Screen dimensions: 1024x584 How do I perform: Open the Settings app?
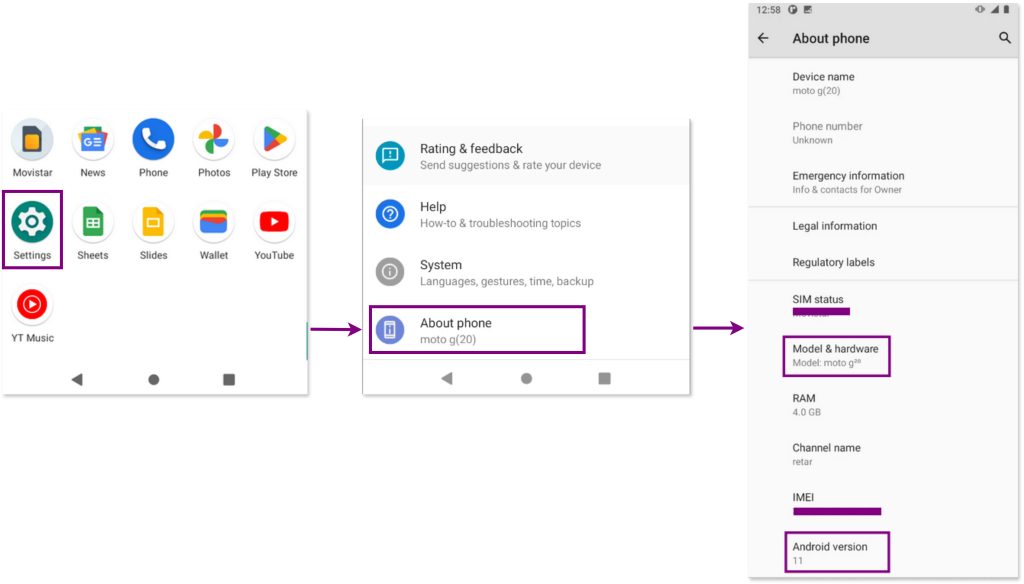point(32,222)
